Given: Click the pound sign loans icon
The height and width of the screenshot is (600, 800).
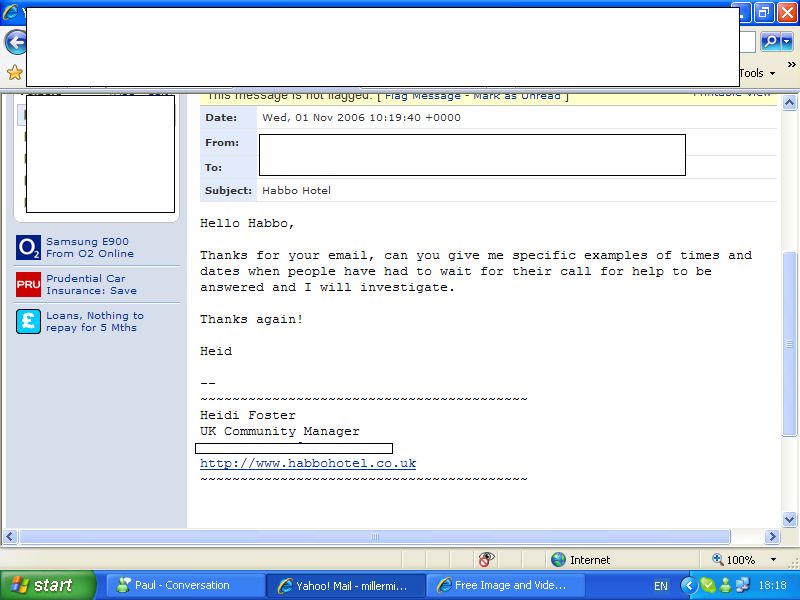Looking at the screenshot, I should (28, 321).
